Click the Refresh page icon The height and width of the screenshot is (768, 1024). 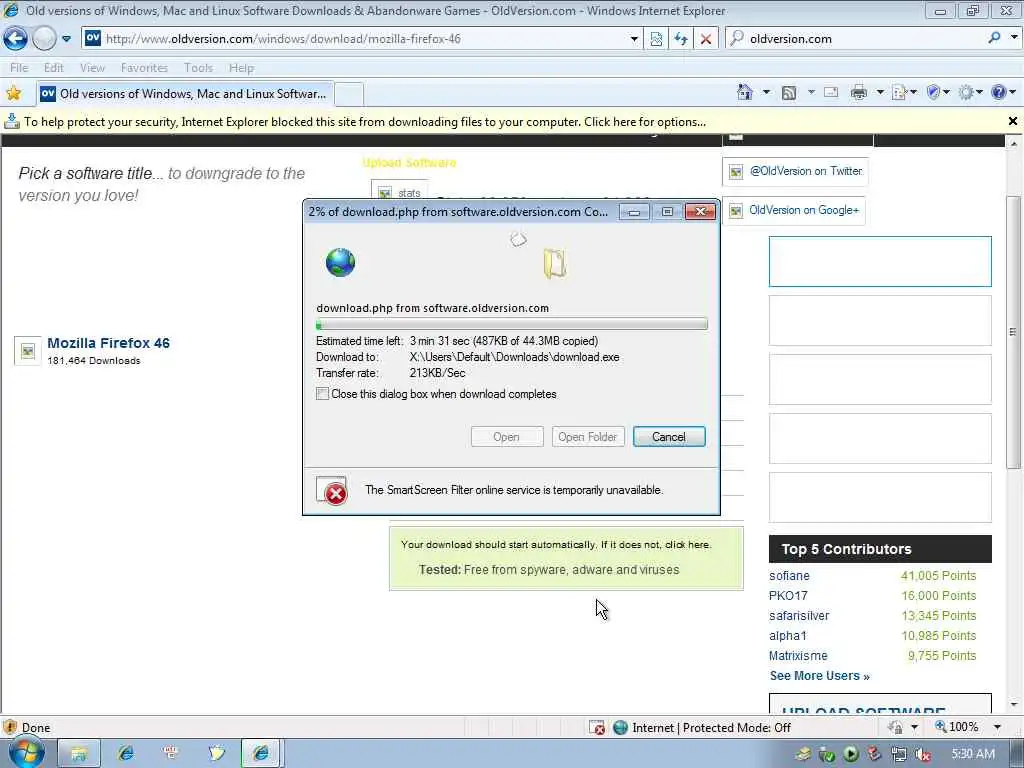pyautogui.click(x=681, y=39)
